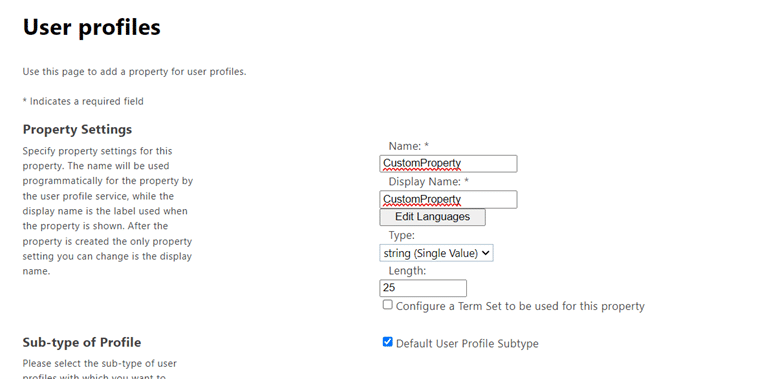Open the Edit Languages dialog

click(x=432, y=217)
